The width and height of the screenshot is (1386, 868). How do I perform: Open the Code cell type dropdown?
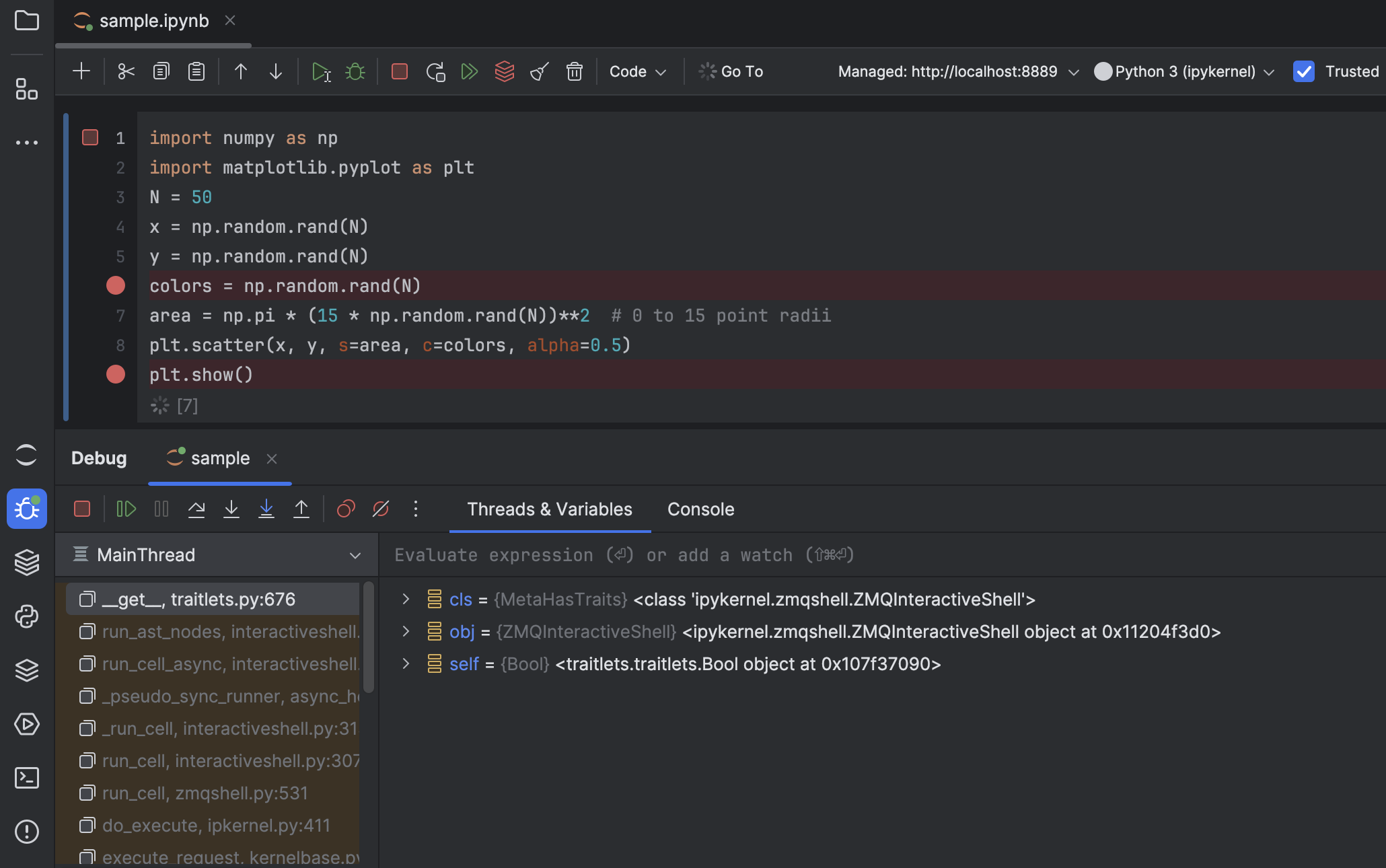pyautogui.click(x=637, y=71)
